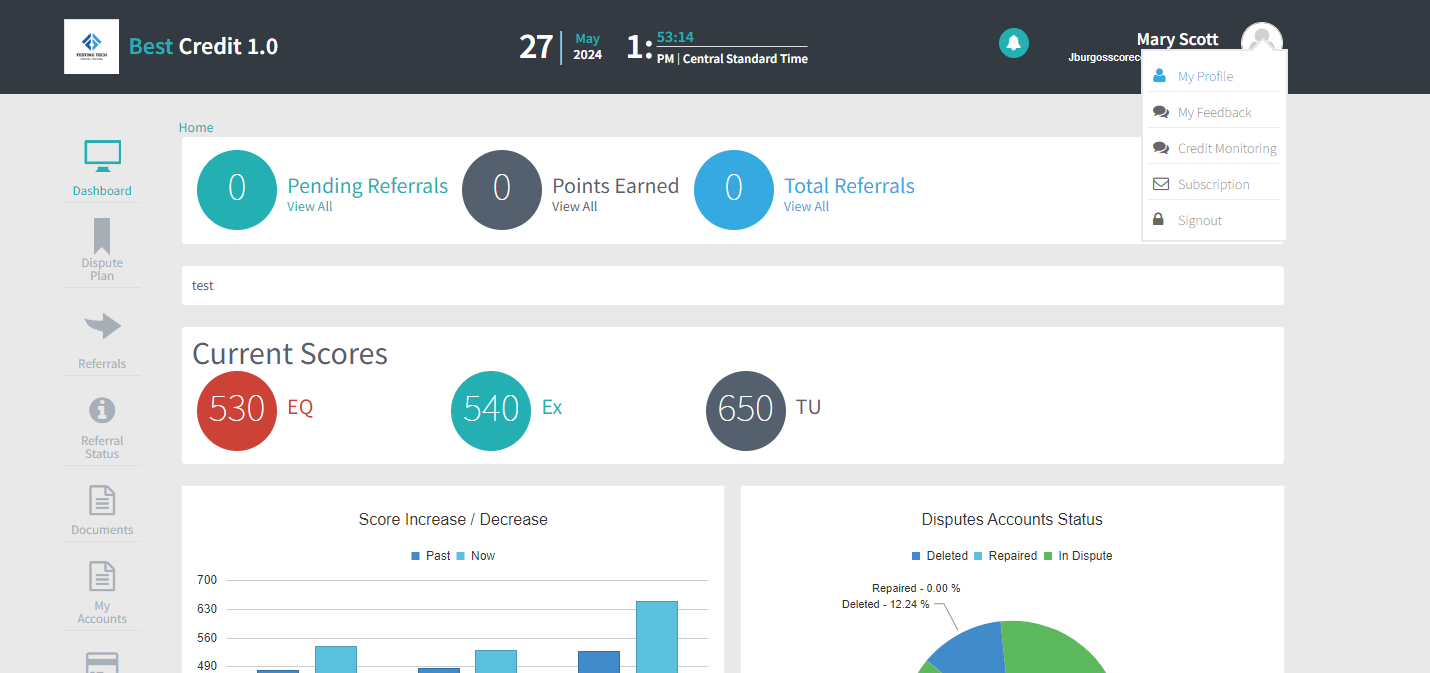Click the Documents page icon
Screen dimensions: 1430x673
coord(102,500)
